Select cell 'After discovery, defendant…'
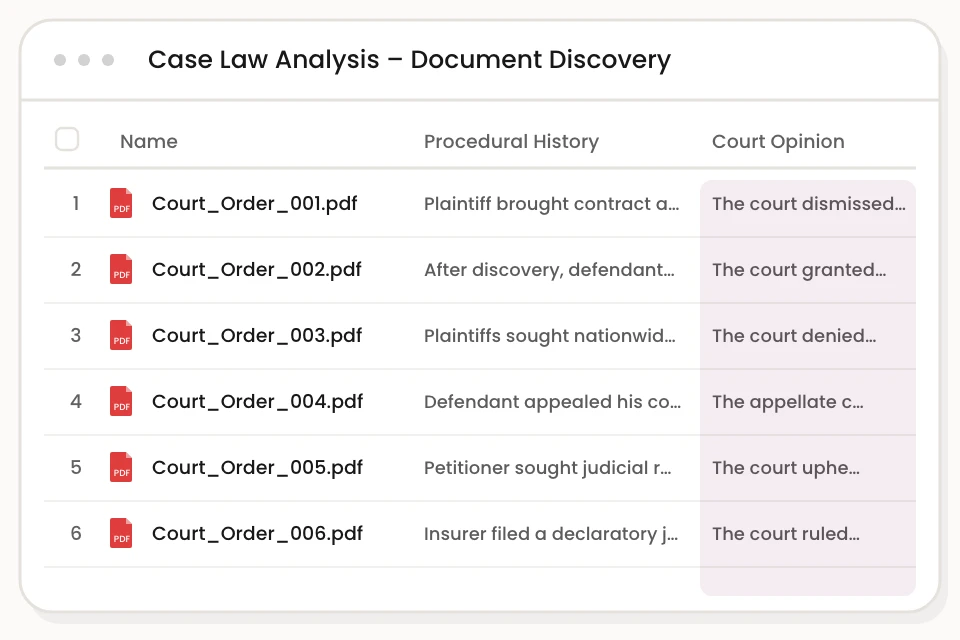The height and width of the screenshot is (640, 960). (549, 270)
